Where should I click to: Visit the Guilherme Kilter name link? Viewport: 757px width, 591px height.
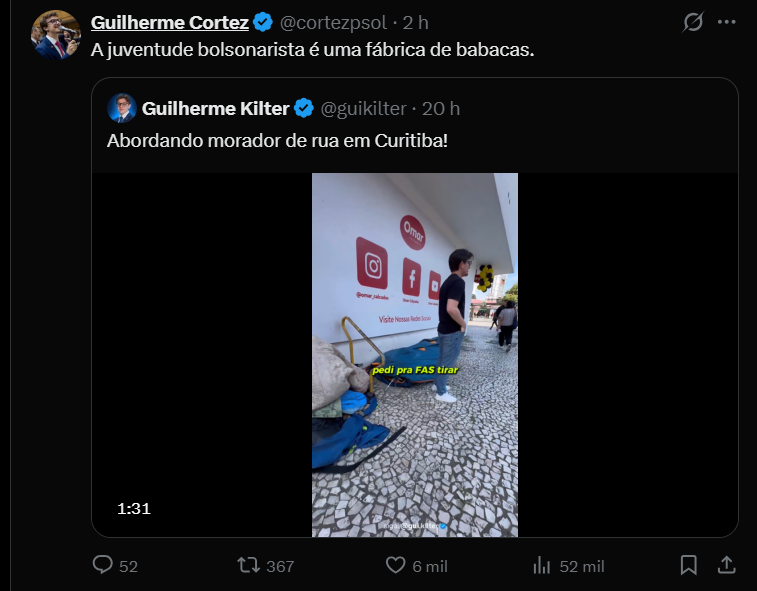click(214, 108)
